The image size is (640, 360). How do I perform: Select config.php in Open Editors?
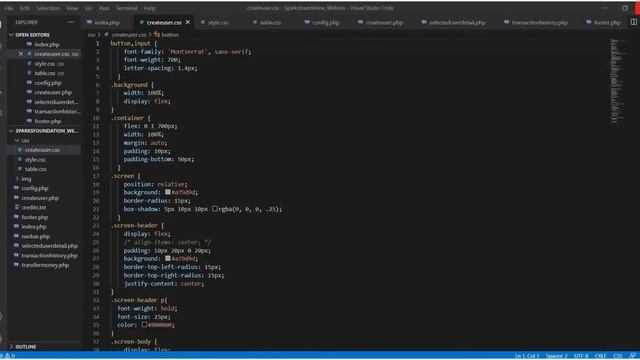pyautogui.click(x=48, y=83)
